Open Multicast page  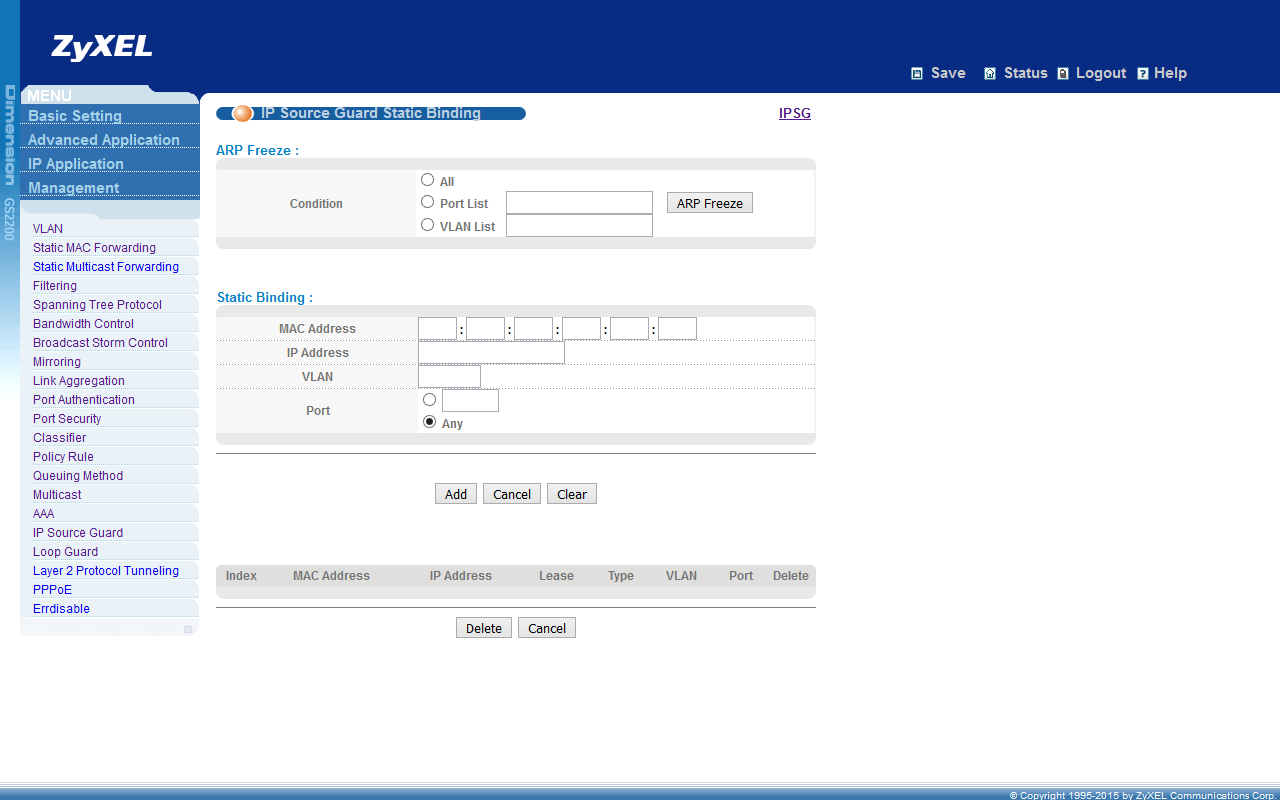57,495
